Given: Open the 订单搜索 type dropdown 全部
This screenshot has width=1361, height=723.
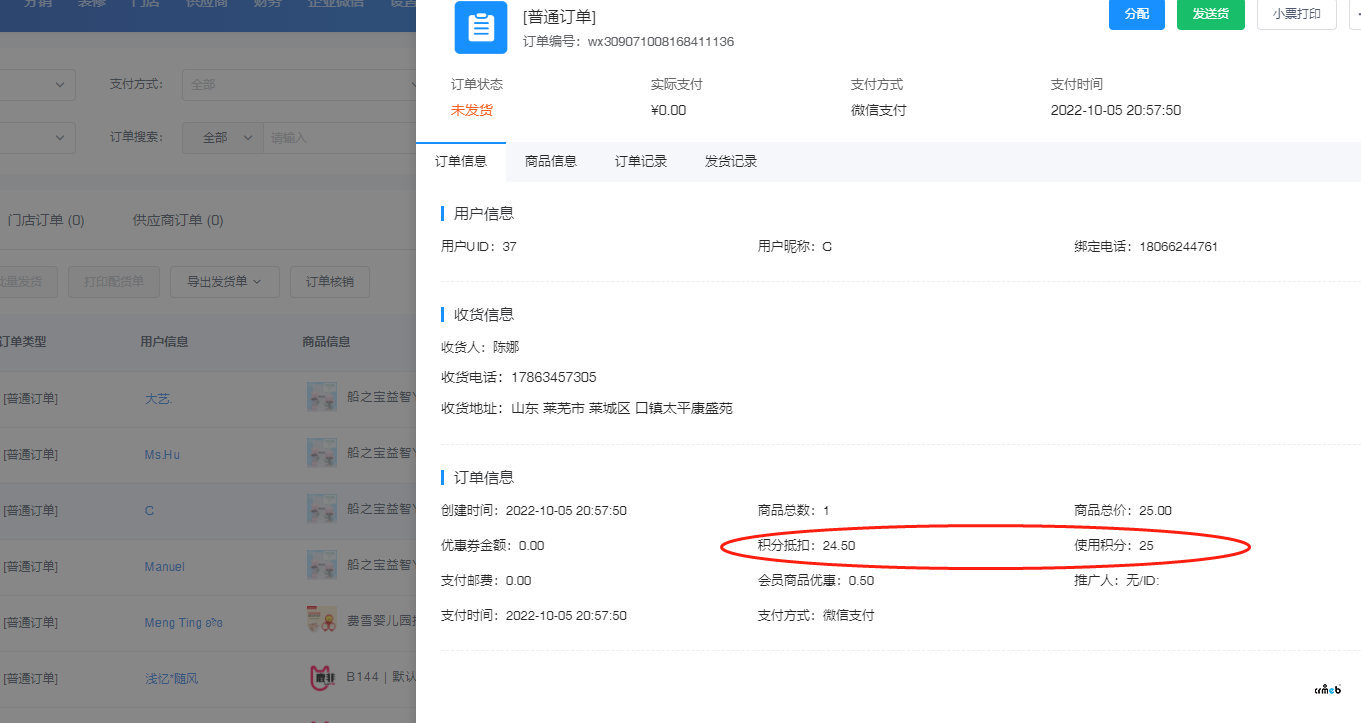Looking at the screenshot, I should 222,138.
